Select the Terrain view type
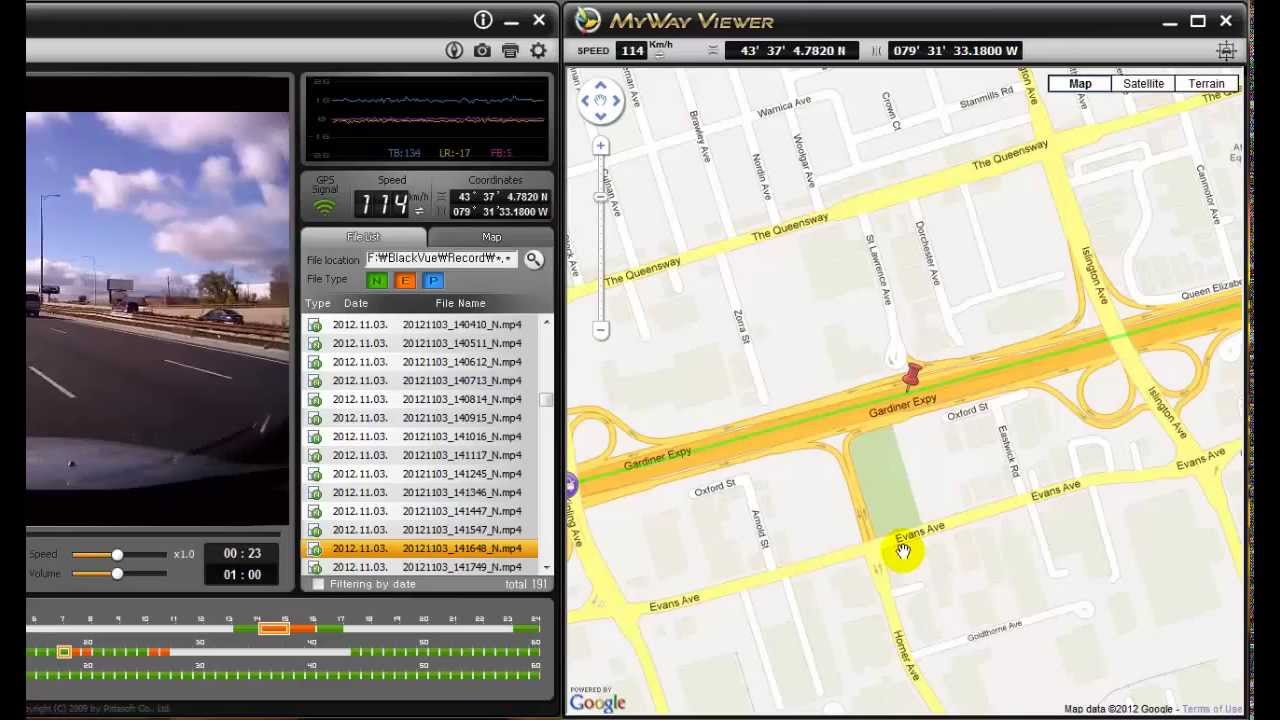This screenshot has width=1280, height=720. point(1207,84)
